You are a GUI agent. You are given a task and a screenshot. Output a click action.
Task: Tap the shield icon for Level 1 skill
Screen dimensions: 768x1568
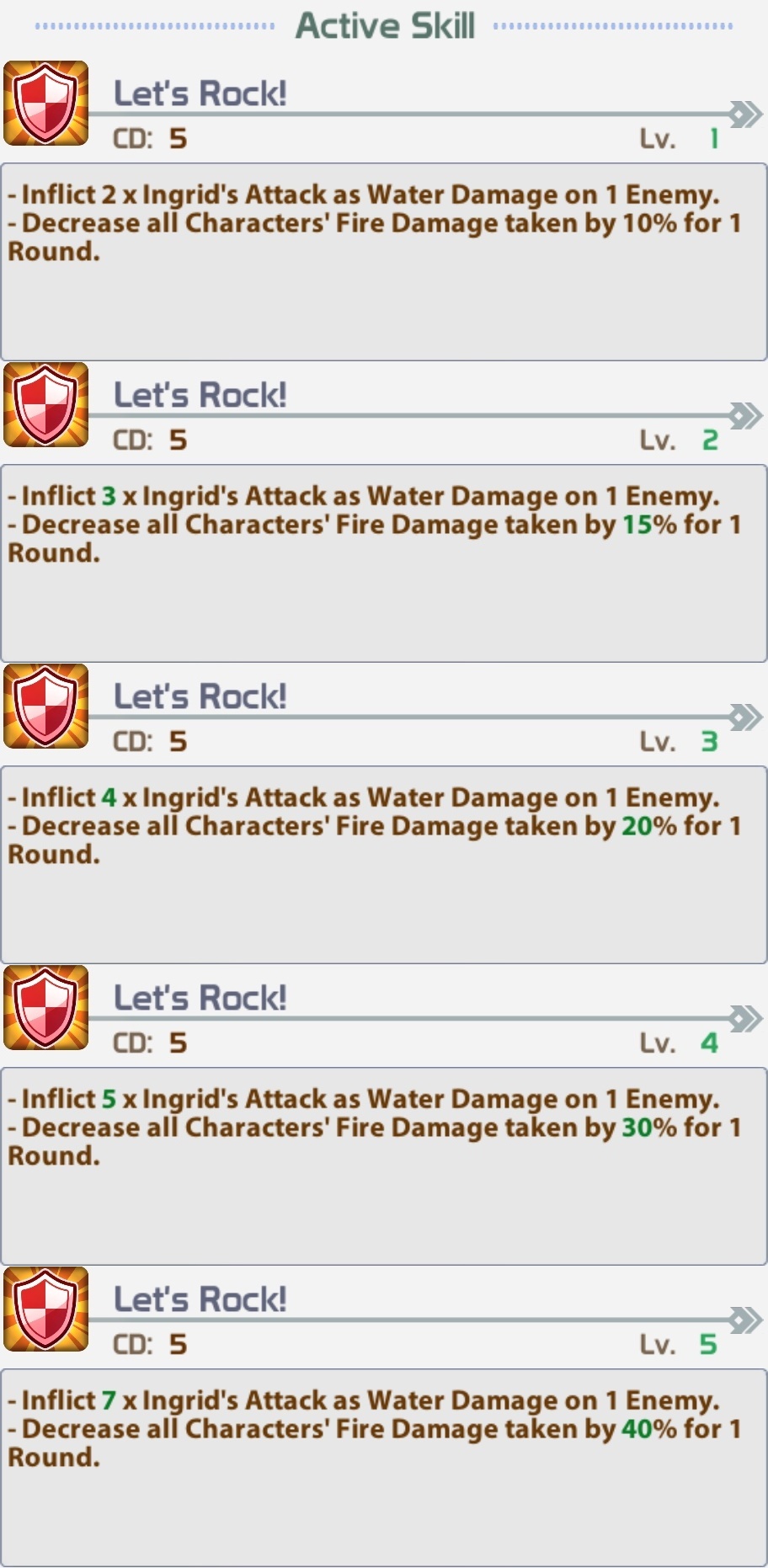click(46, 104)
